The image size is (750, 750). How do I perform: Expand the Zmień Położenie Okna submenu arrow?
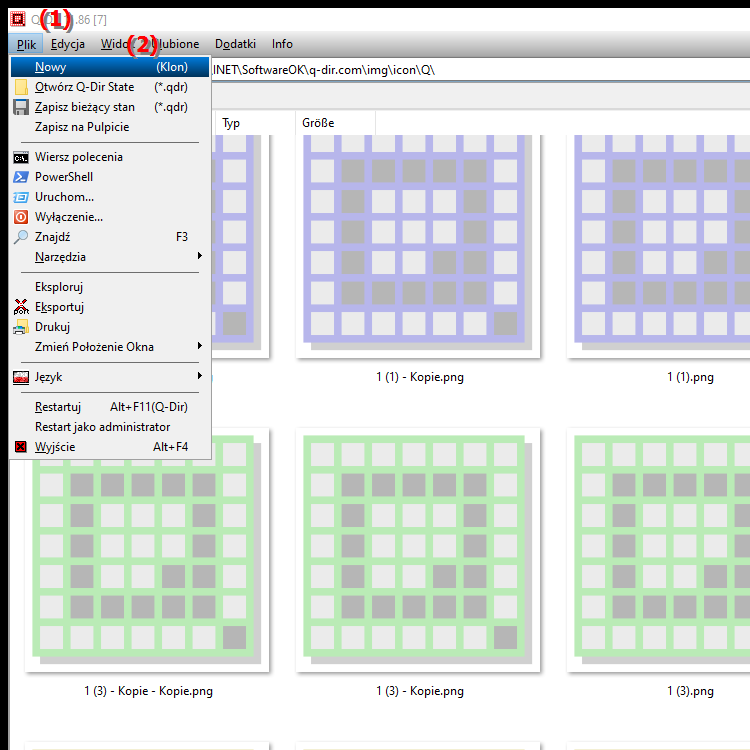click(x=200, y=346)
